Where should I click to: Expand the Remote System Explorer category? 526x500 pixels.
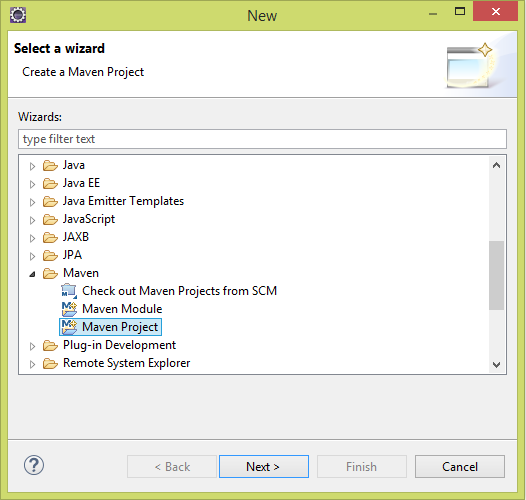(32, 364)
